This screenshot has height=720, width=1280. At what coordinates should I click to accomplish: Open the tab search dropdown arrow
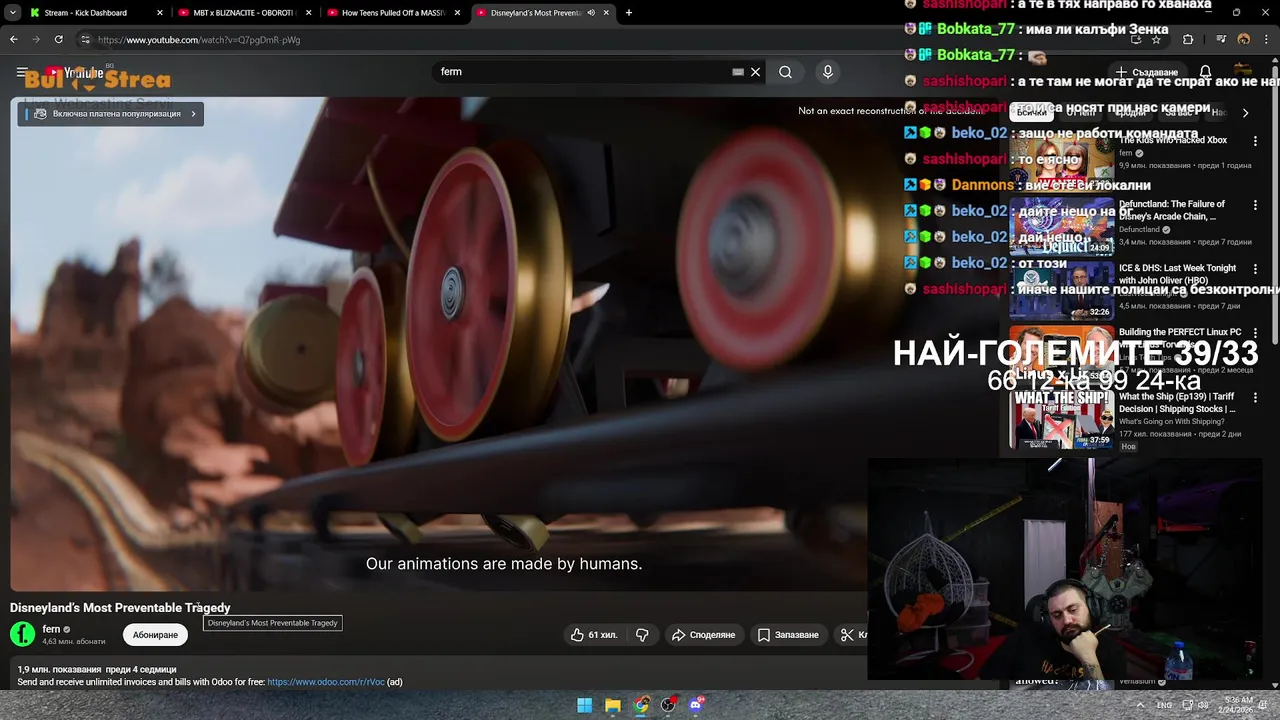[13, 13]
